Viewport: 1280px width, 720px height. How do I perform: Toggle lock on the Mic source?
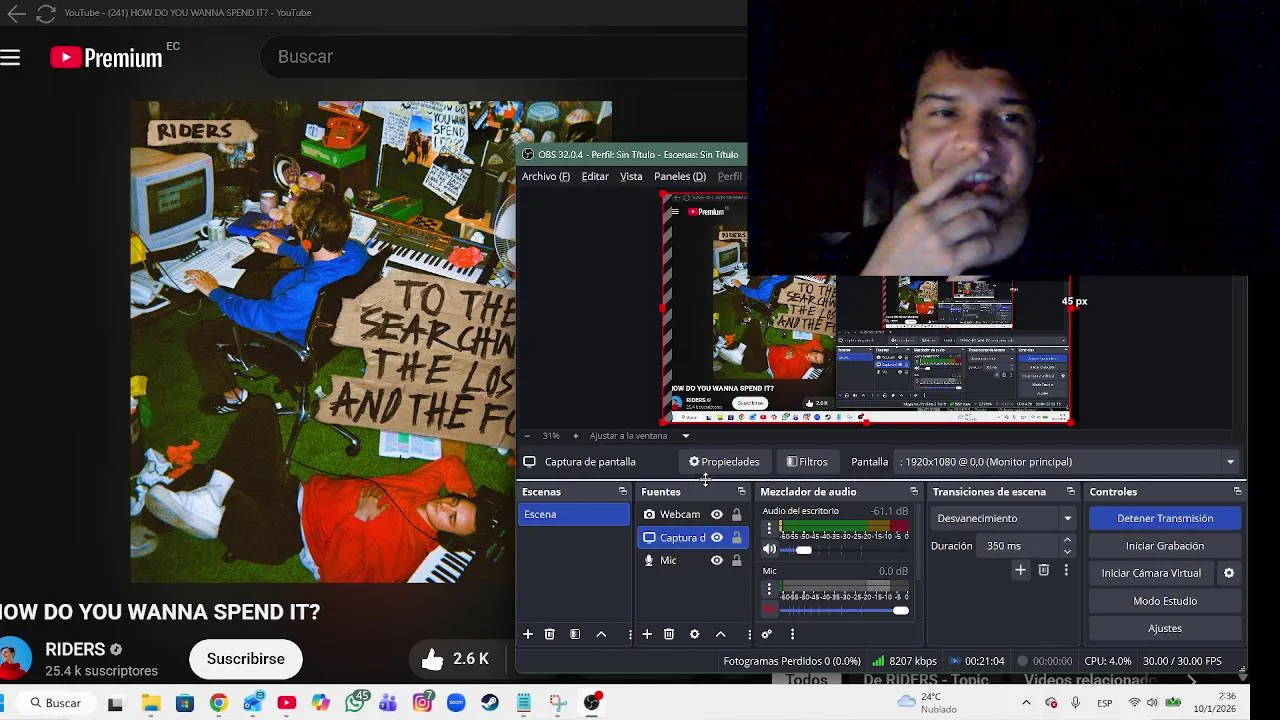(737, 560)
